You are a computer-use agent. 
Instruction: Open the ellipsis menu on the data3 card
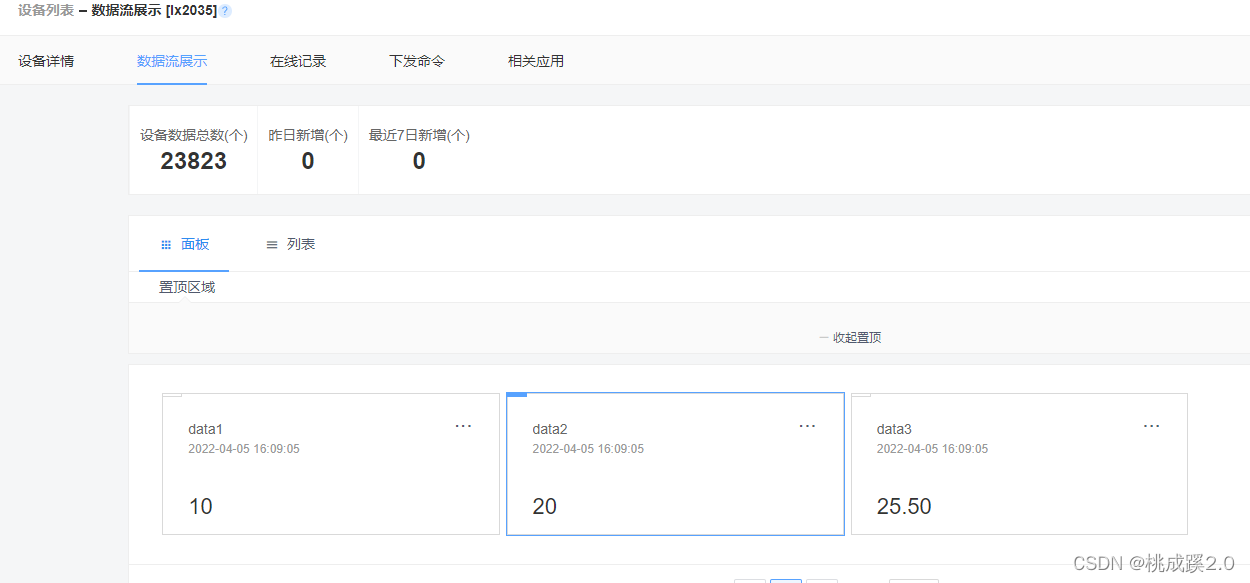(x=1151, y=425)
